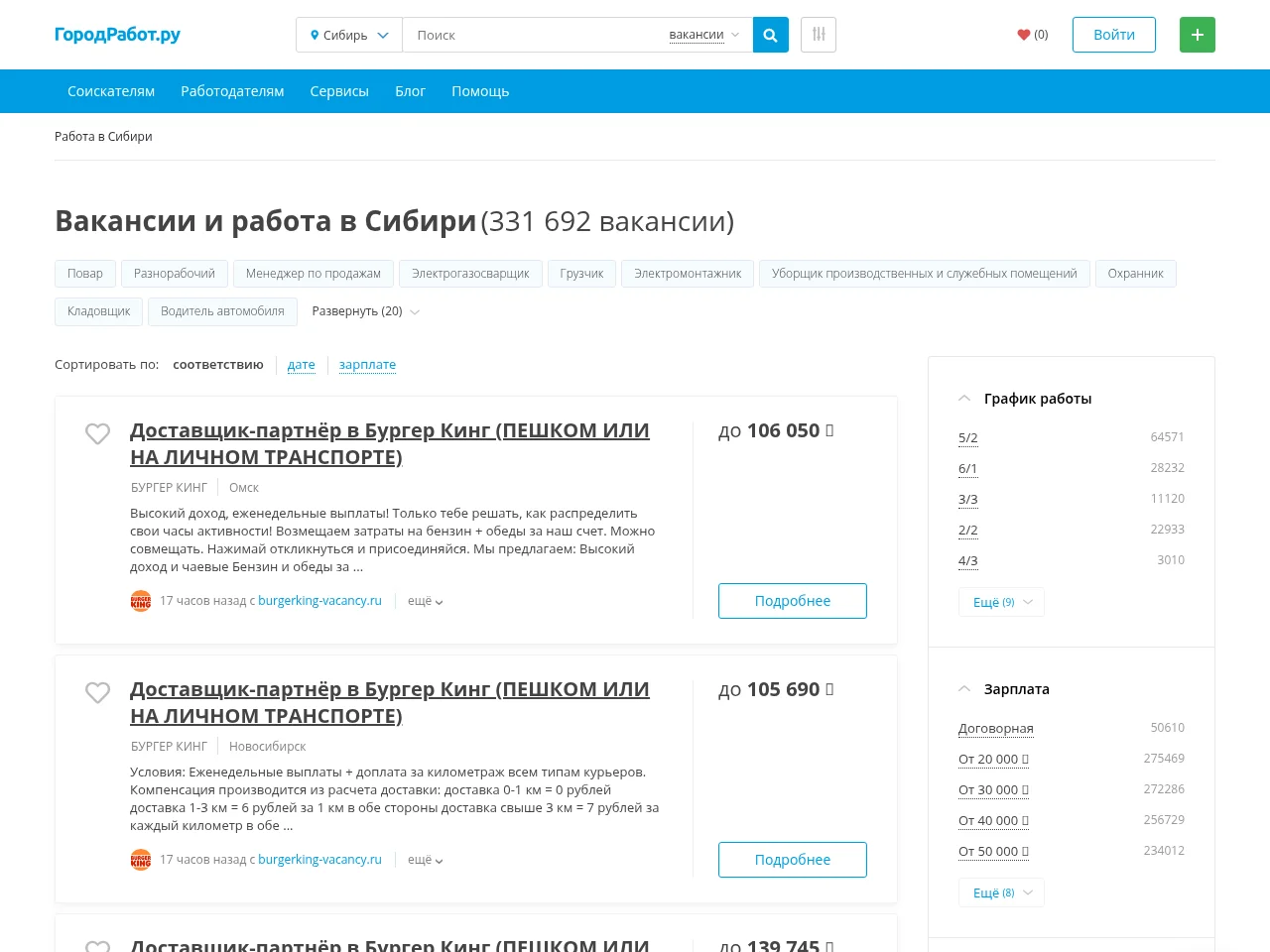Image resolution: width=1270 pixels, height=952 pixels.
Task: Click the Работа в Сибири breadcrumb
Action: point(103,137)
